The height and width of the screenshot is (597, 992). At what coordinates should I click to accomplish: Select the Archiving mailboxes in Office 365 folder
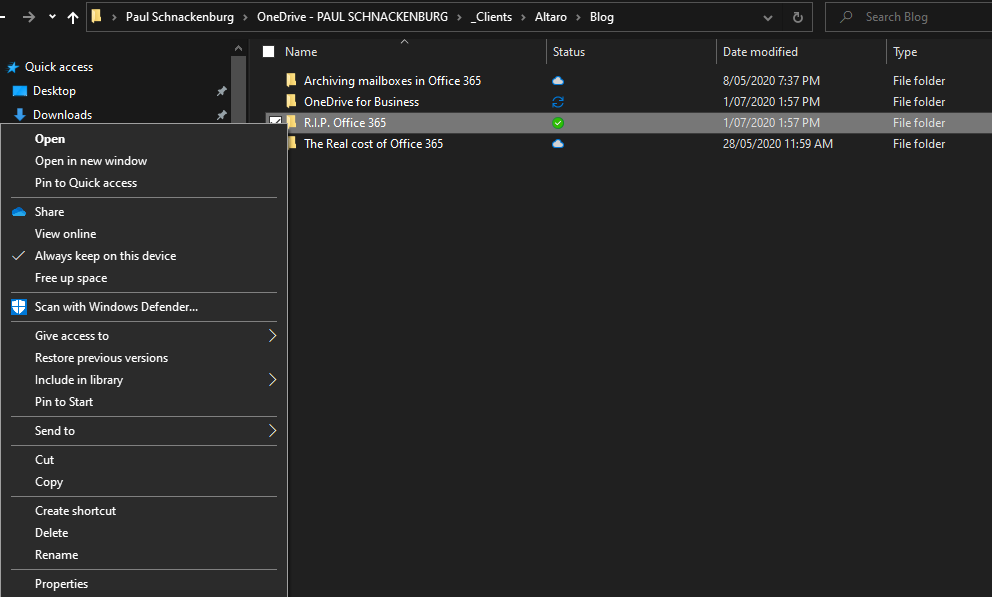pos(392,81)
